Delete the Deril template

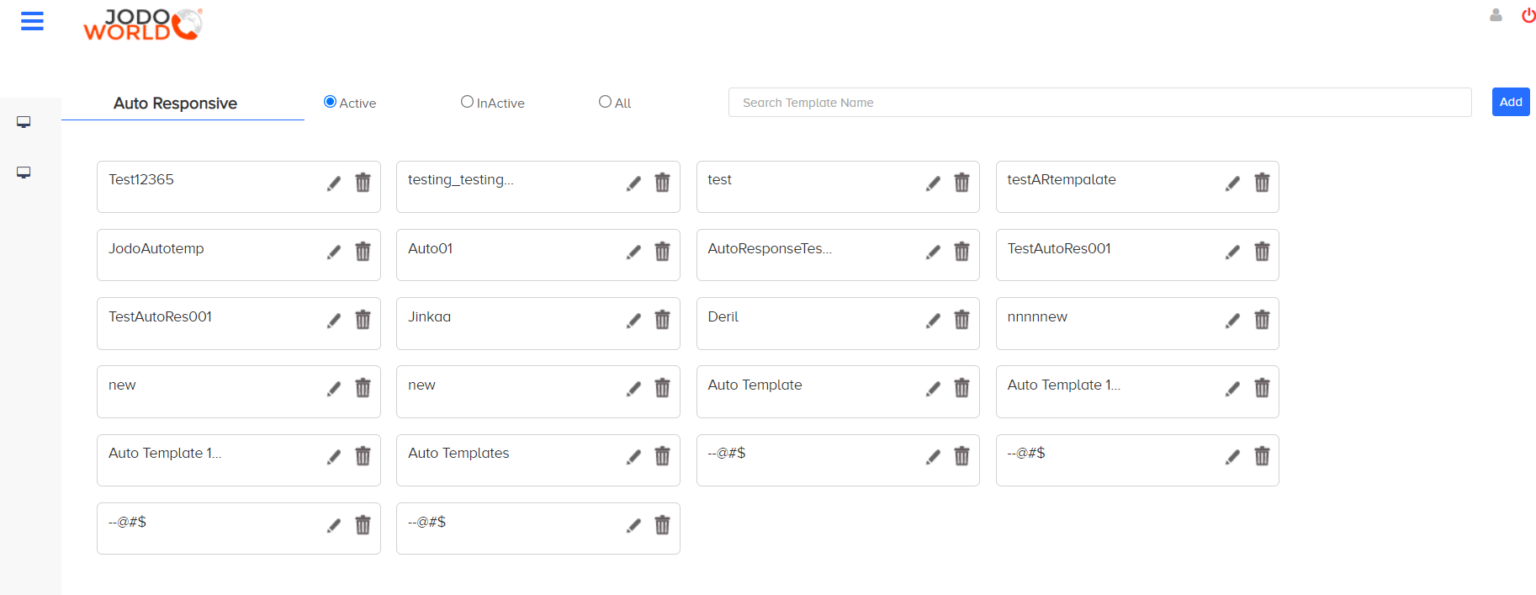pyautogui.click(x=961, y=320)
